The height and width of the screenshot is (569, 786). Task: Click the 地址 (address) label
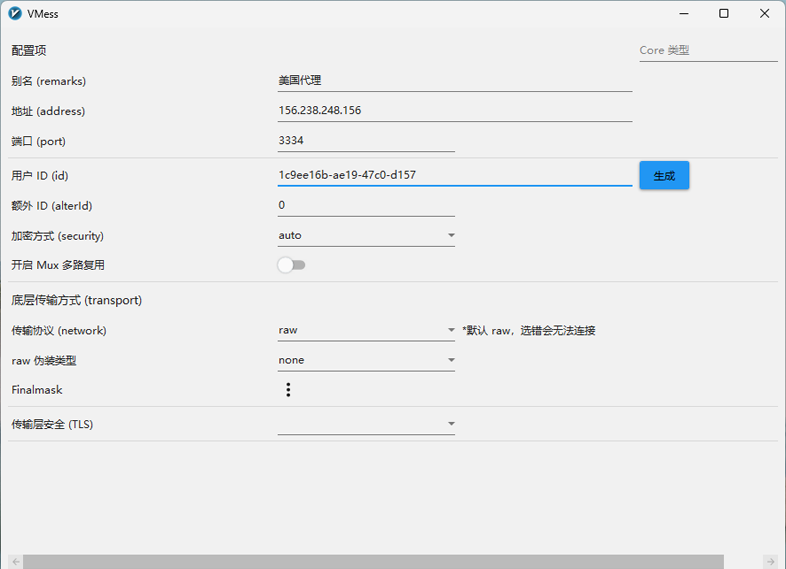pos(48,111)
